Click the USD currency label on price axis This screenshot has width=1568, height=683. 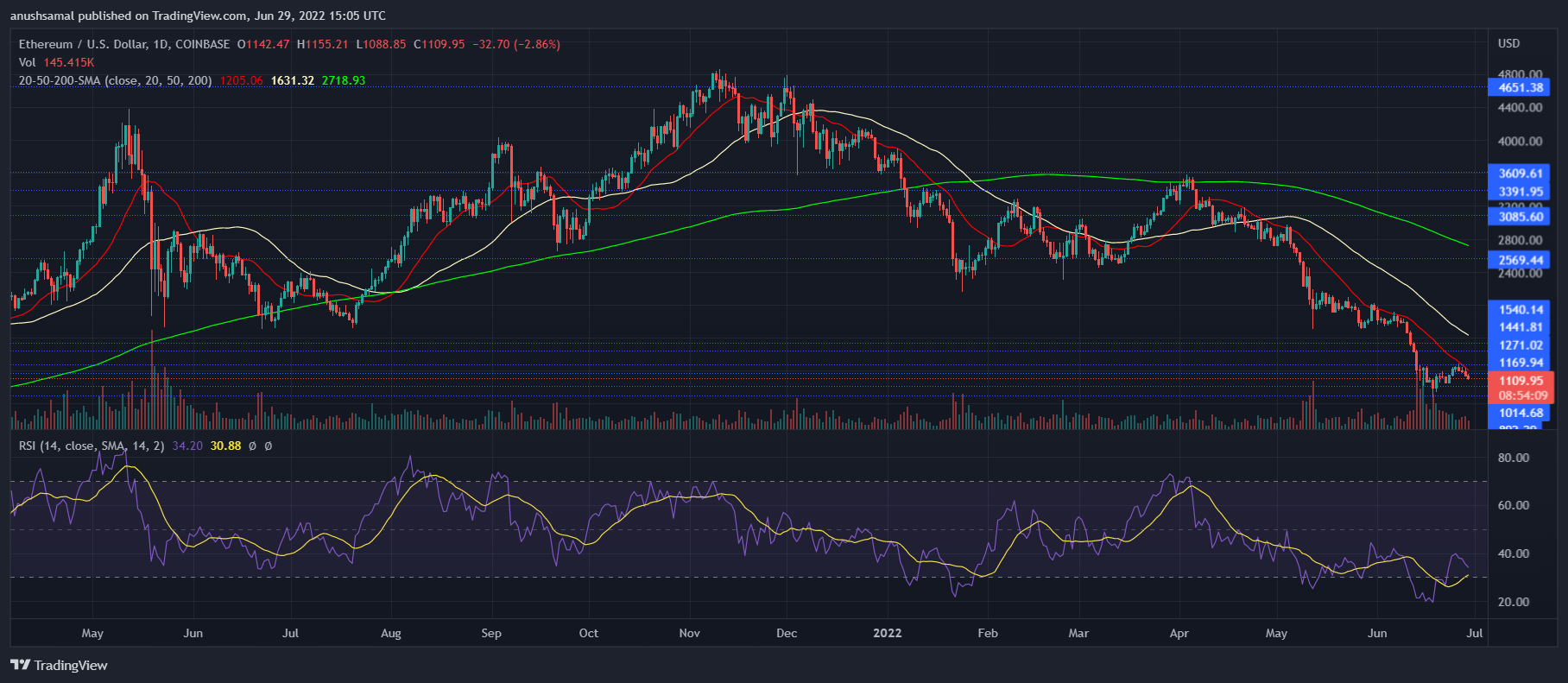(1508, 43)
